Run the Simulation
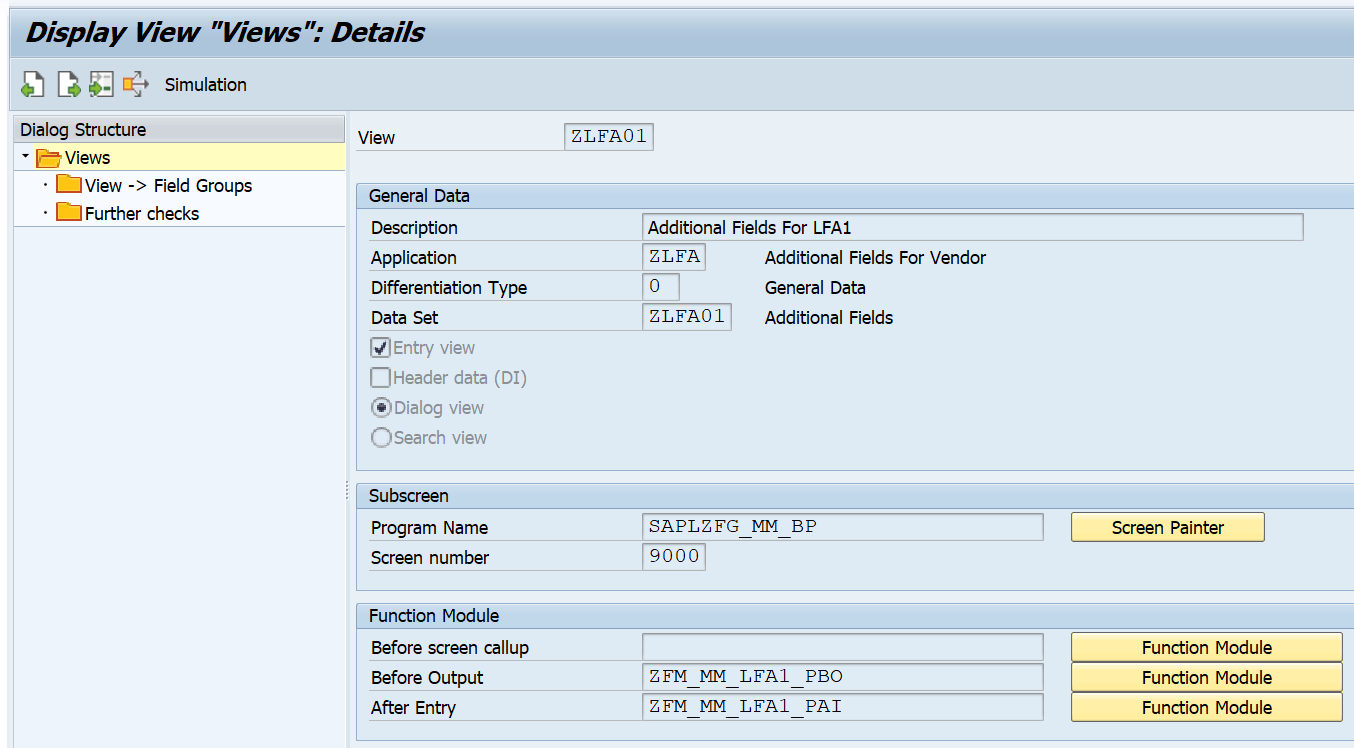 (x=205, y=84)
